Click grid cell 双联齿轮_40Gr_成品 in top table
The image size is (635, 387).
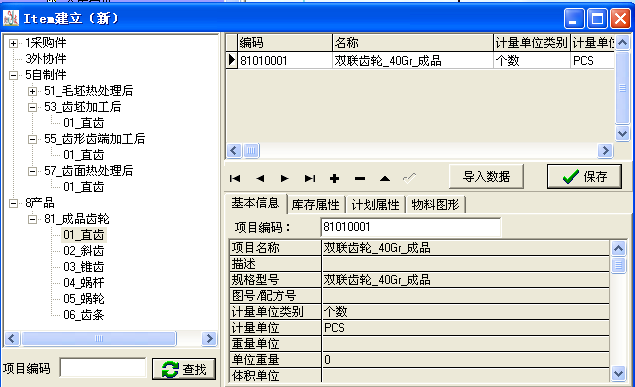(413, 60)
